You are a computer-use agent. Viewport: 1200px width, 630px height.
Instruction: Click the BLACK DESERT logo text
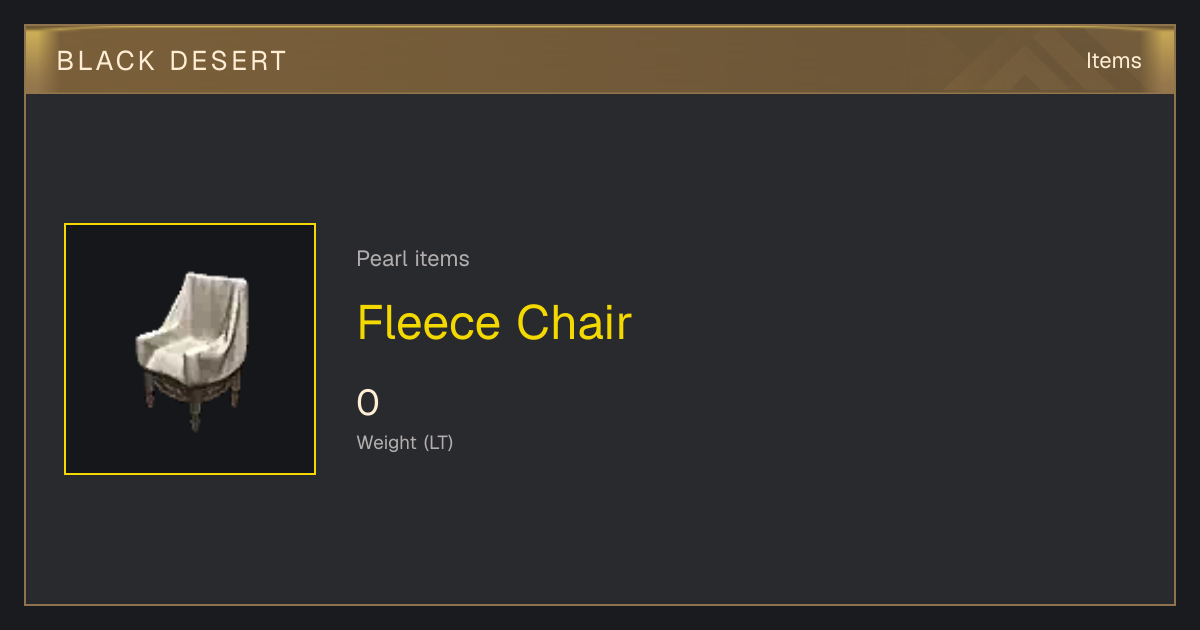(x=172, y=61)
